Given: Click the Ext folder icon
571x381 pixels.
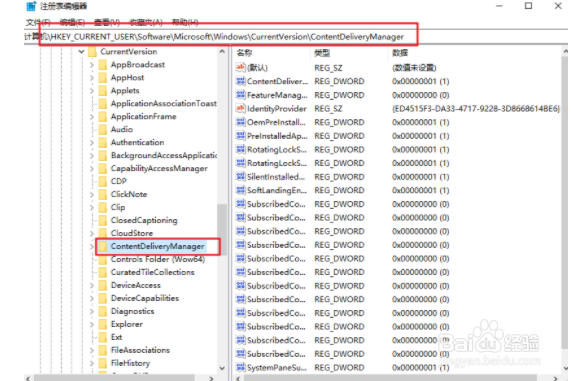Looking at the screenshot, I should pos(103,337).
